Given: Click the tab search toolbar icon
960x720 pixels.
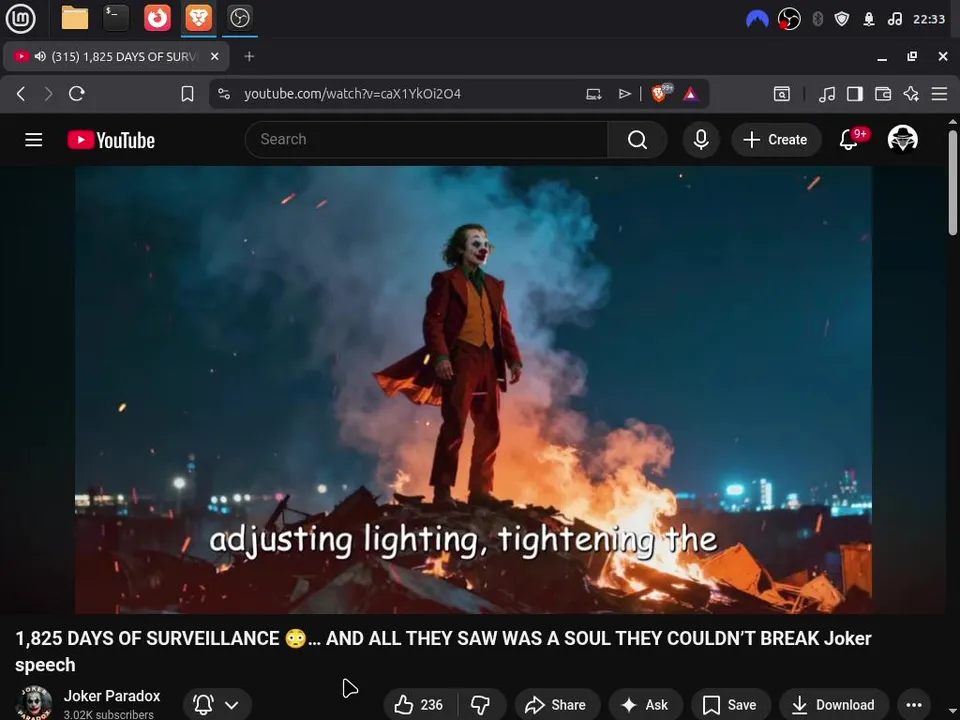Looking at the screenshot, I should click(782, 94).
